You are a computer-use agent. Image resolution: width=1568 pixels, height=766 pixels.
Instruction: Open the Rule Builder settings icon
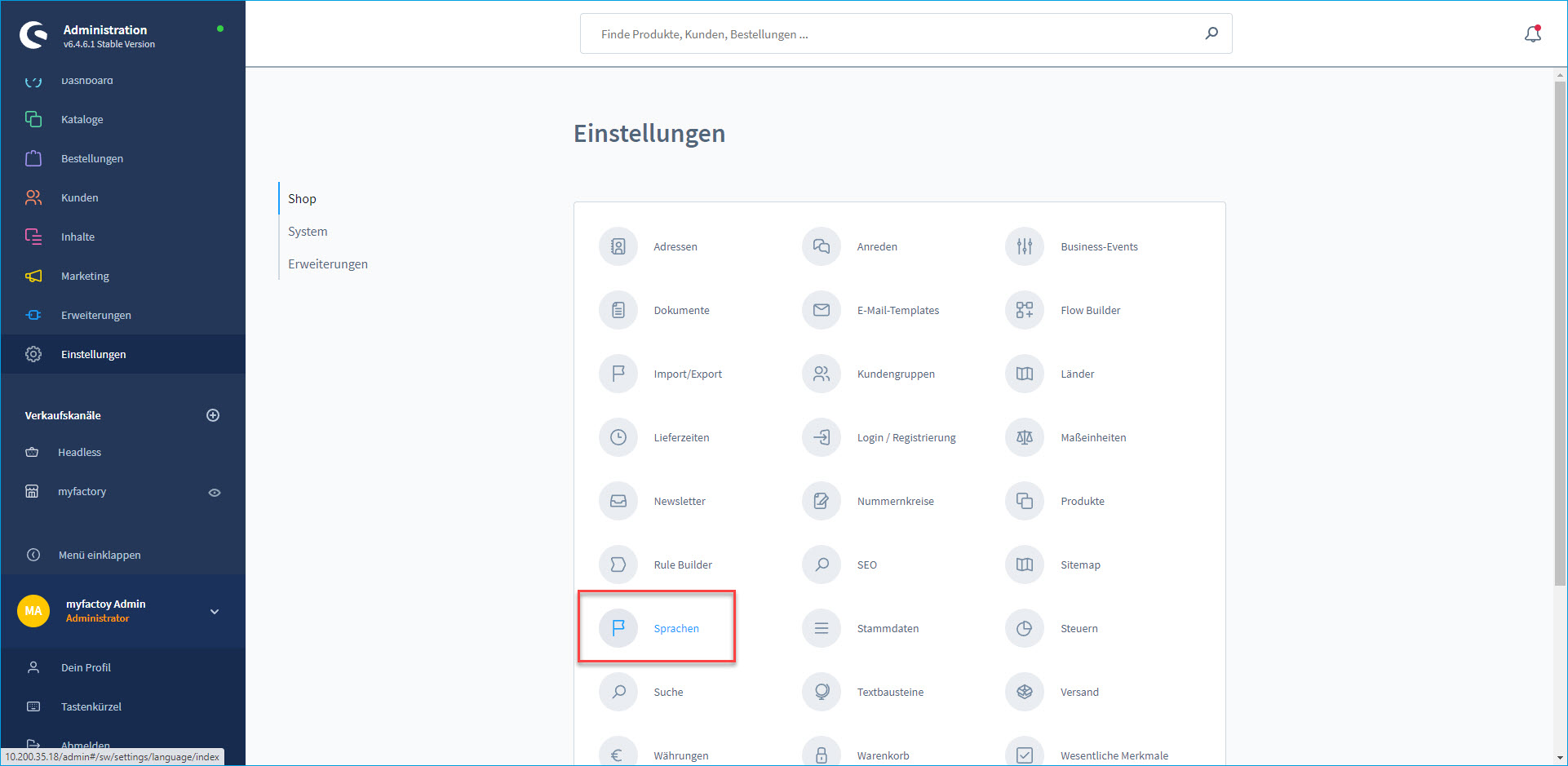(618, 565)
